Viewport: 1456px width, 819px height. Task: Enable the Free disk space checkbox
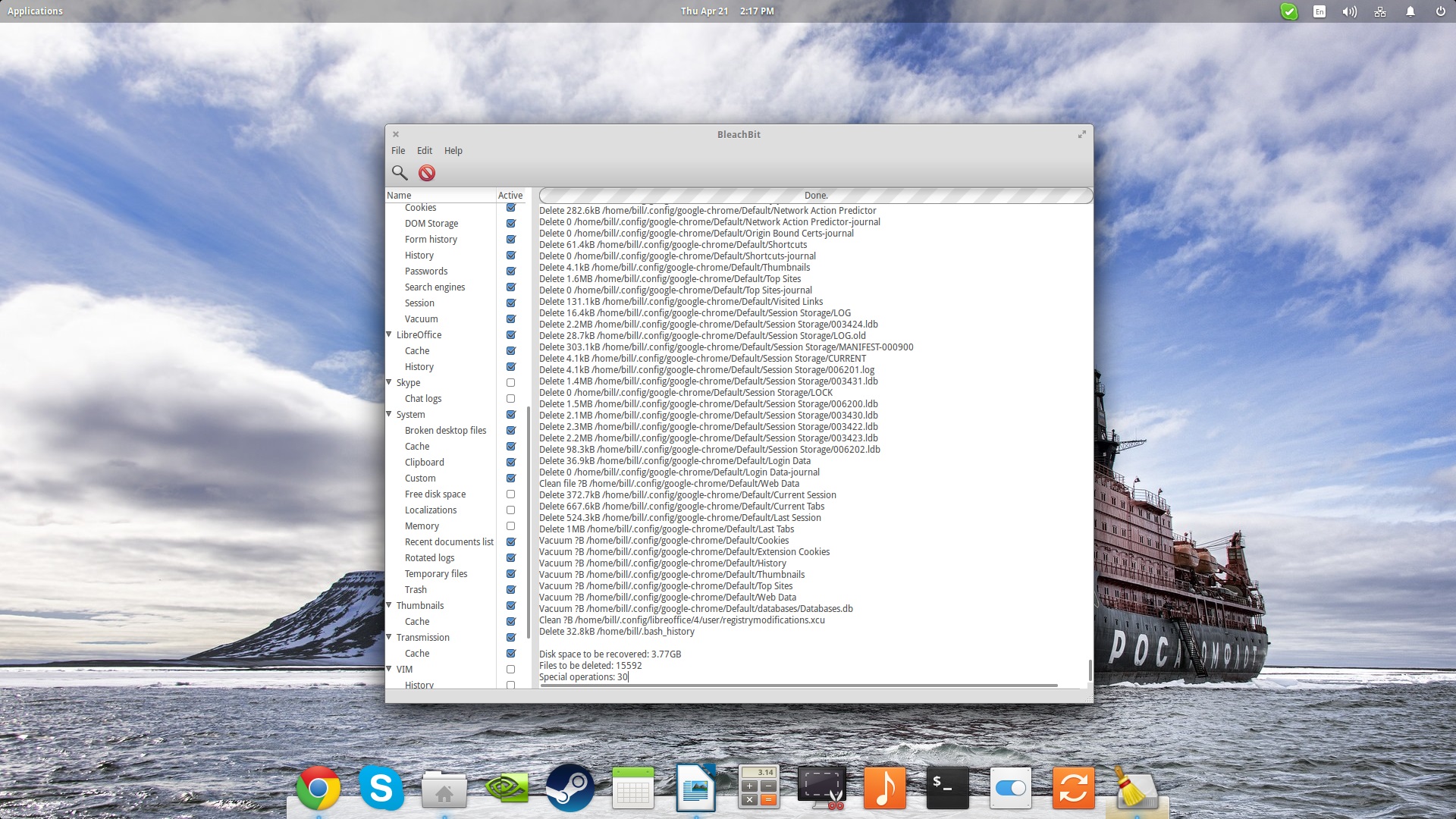511,494
